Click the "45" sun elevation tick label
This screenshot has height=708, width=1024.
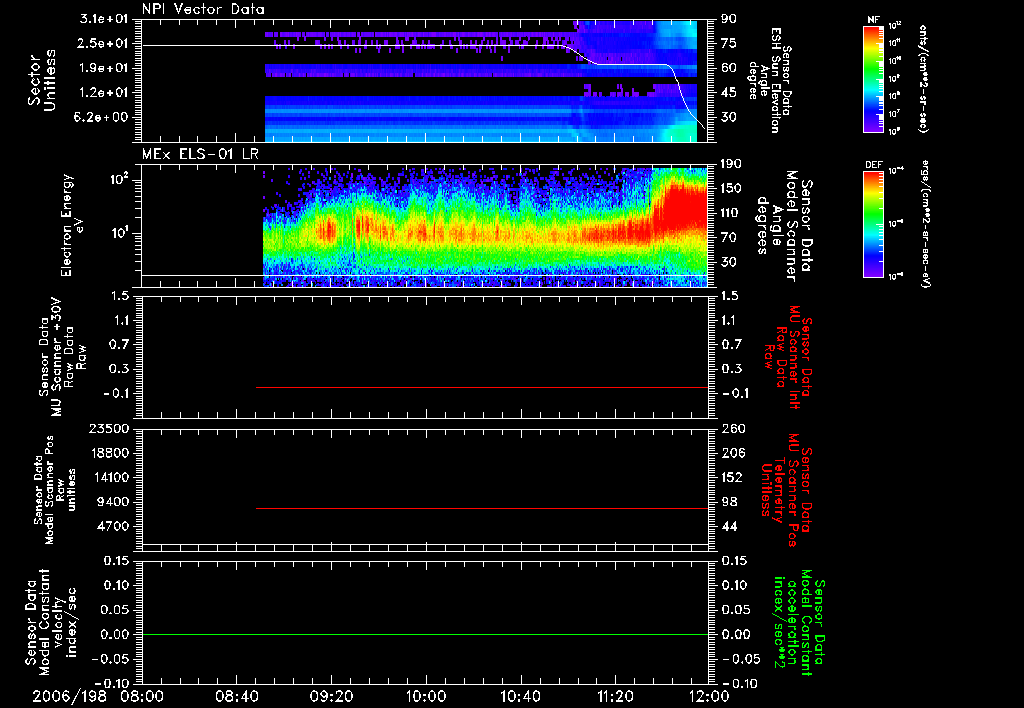point(729,93)
